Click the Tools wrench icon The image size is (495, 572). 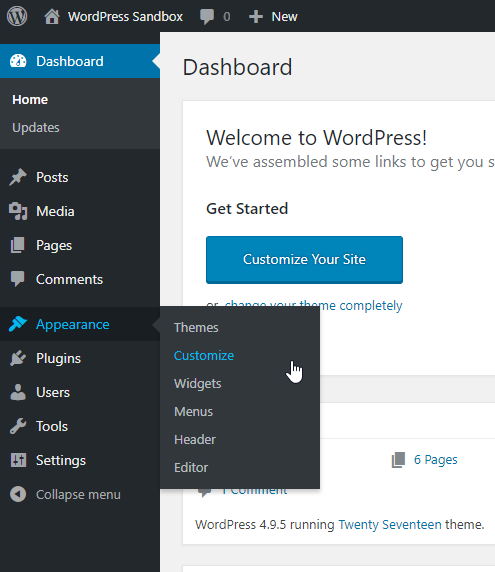point(18,426)
